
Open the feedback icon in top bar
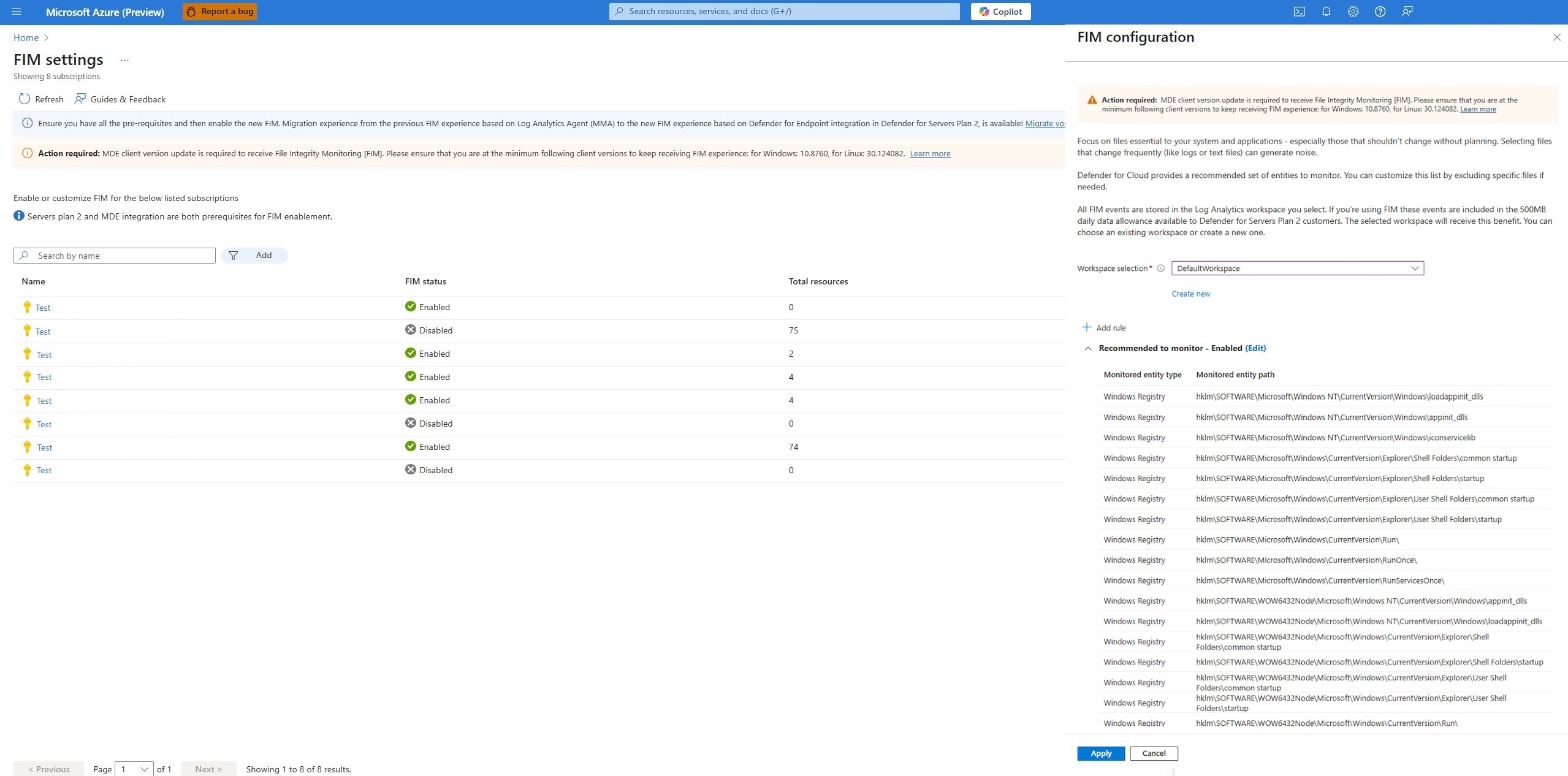tap(1407, 12)
